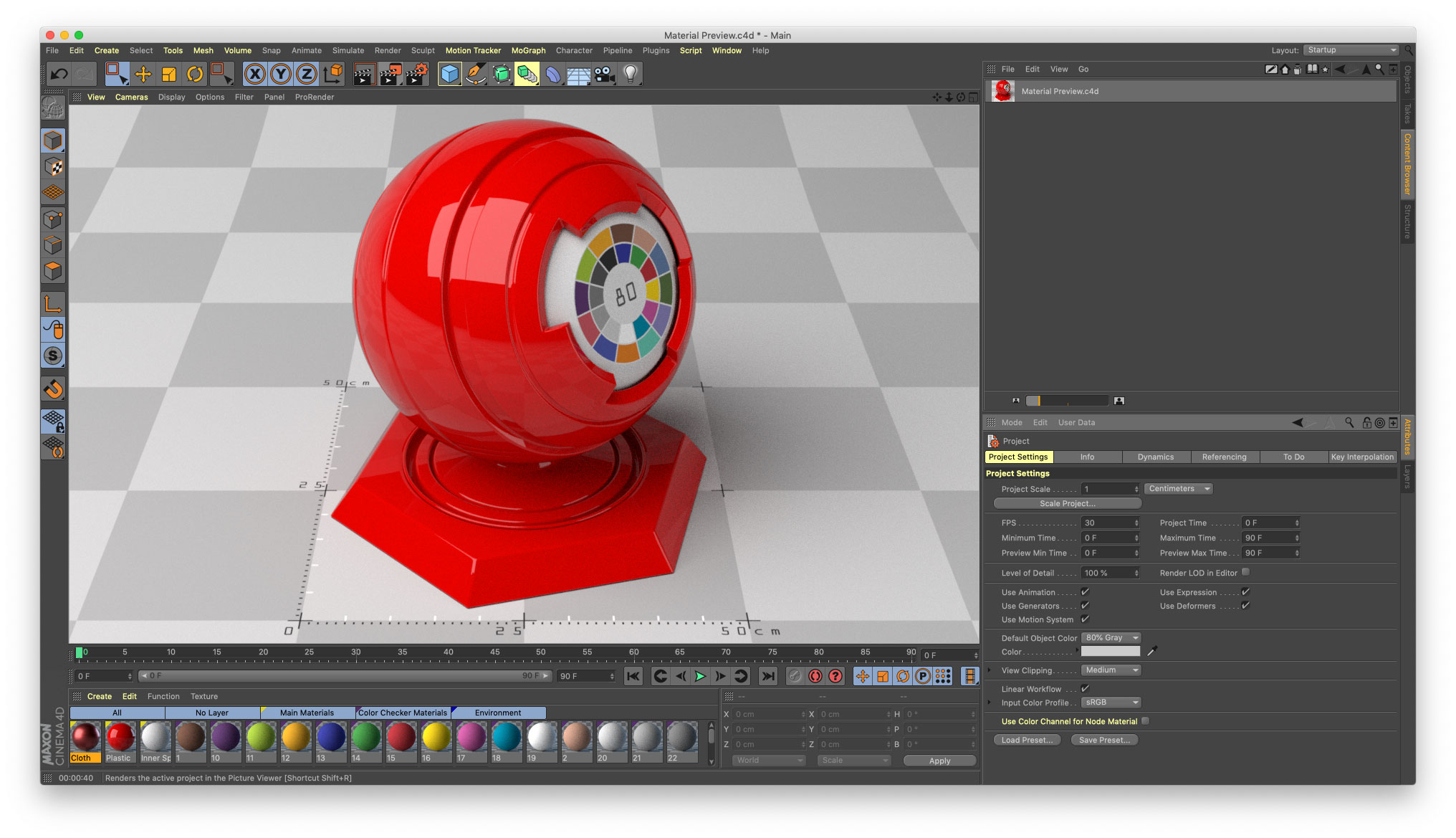Open the Layout Startup dropdown
This screenshot has width=1456, height=838.
(x=1351, y=50)
